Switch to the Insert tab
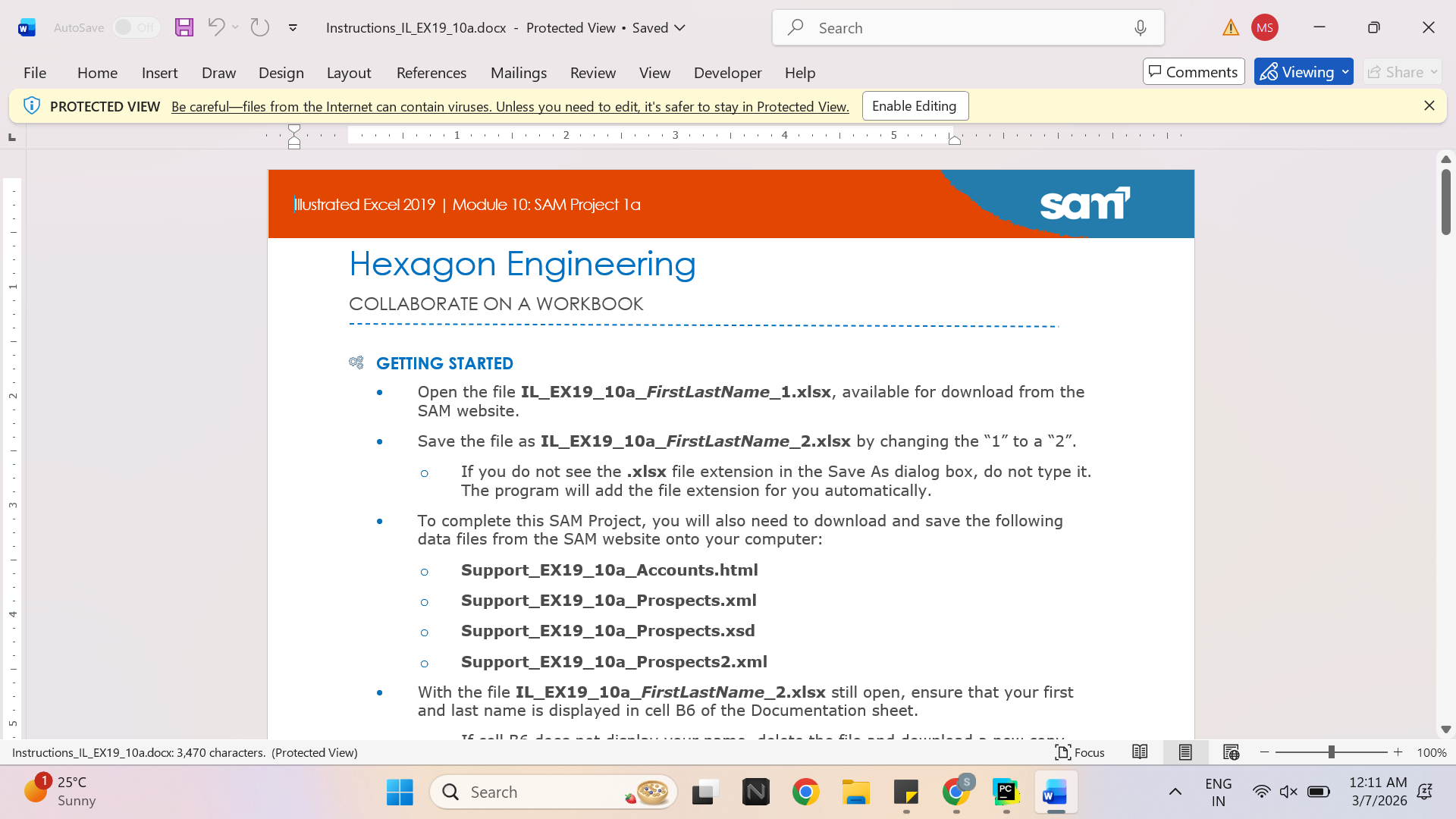Image resolution: width=1456 pixels, height=819 pixels. point(159,73)
